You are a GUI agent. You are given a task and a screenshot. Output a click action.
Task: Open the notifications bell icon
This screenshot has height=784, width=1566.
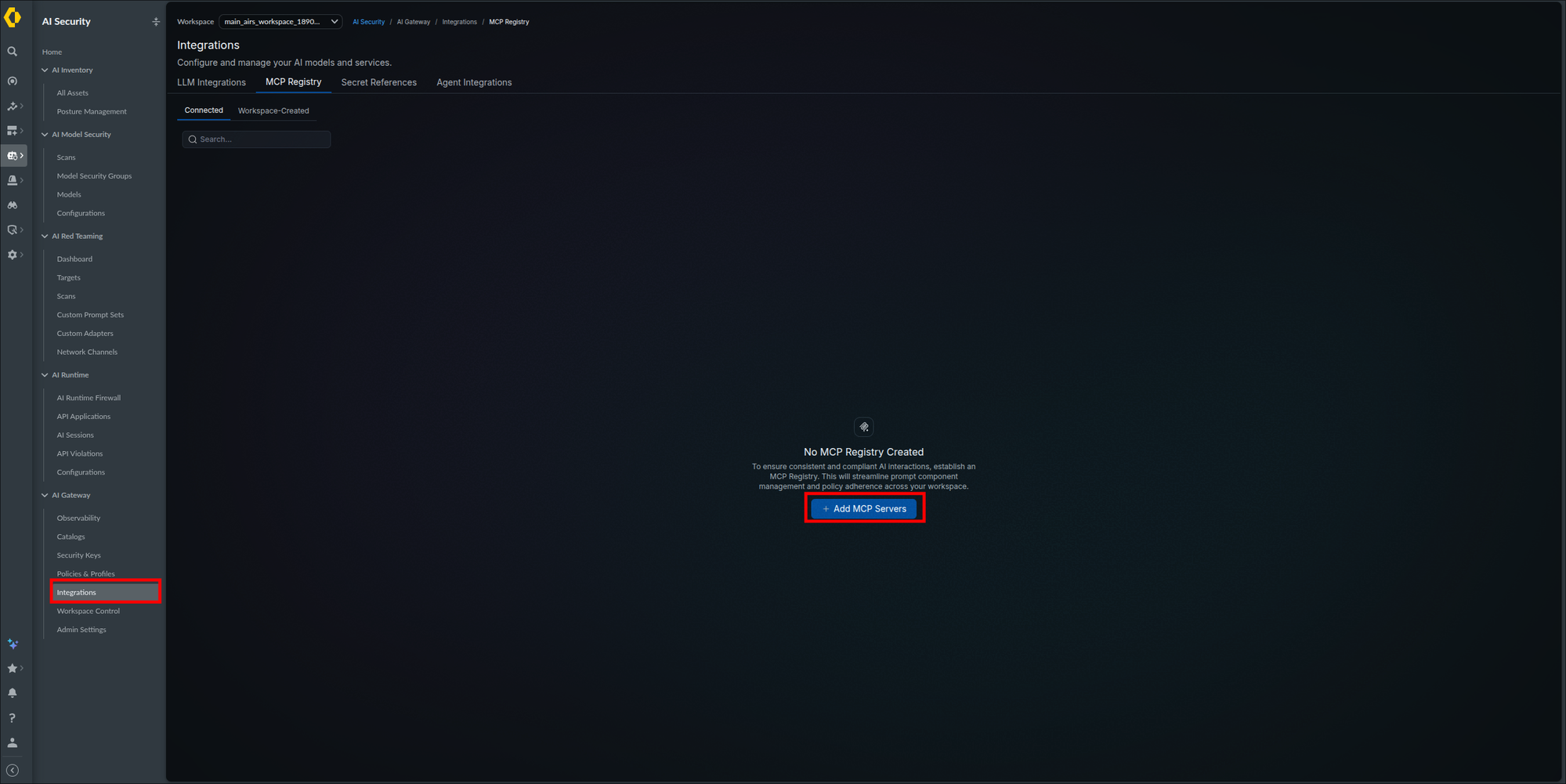click(13, 693)
